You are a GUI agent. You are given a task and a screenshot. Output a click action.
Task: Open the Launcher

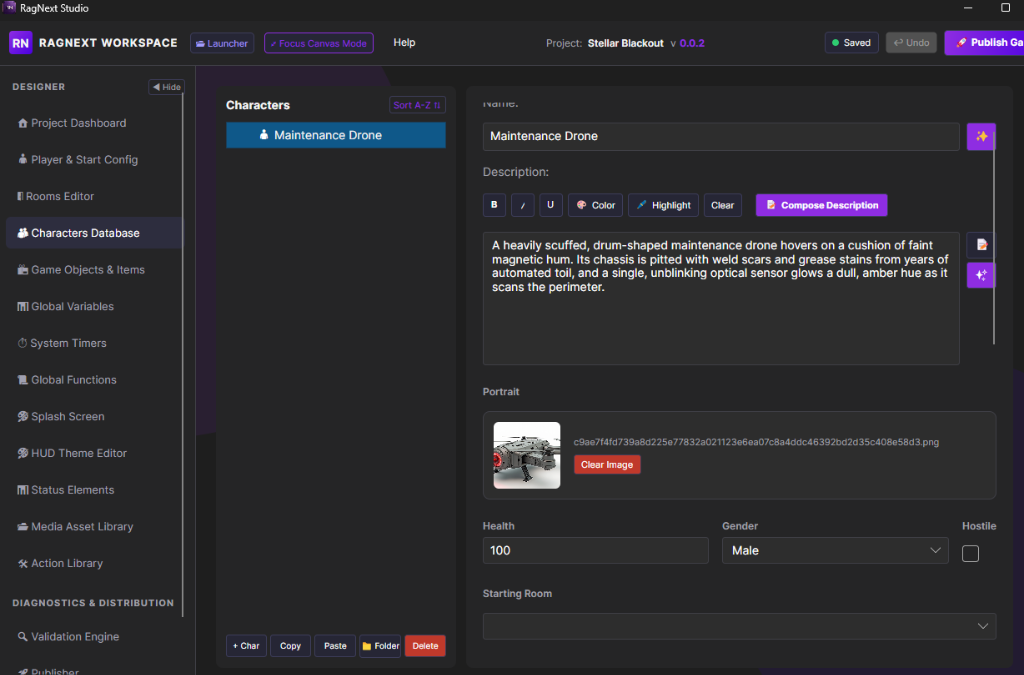click(x=222, y=43)
